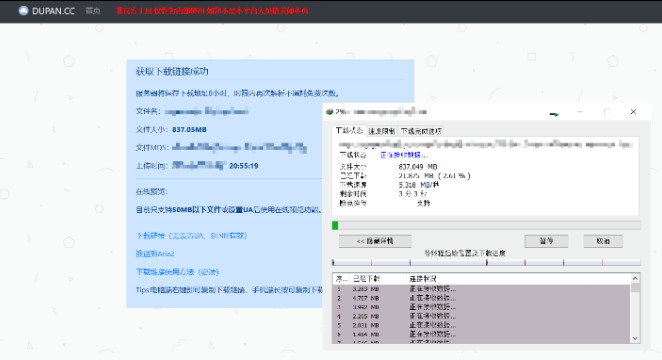Image resolution: width=662 pixels, height=360 pixels.
Task: Select connection row 5 with 2.031 MB
Action: click(481, 325)
